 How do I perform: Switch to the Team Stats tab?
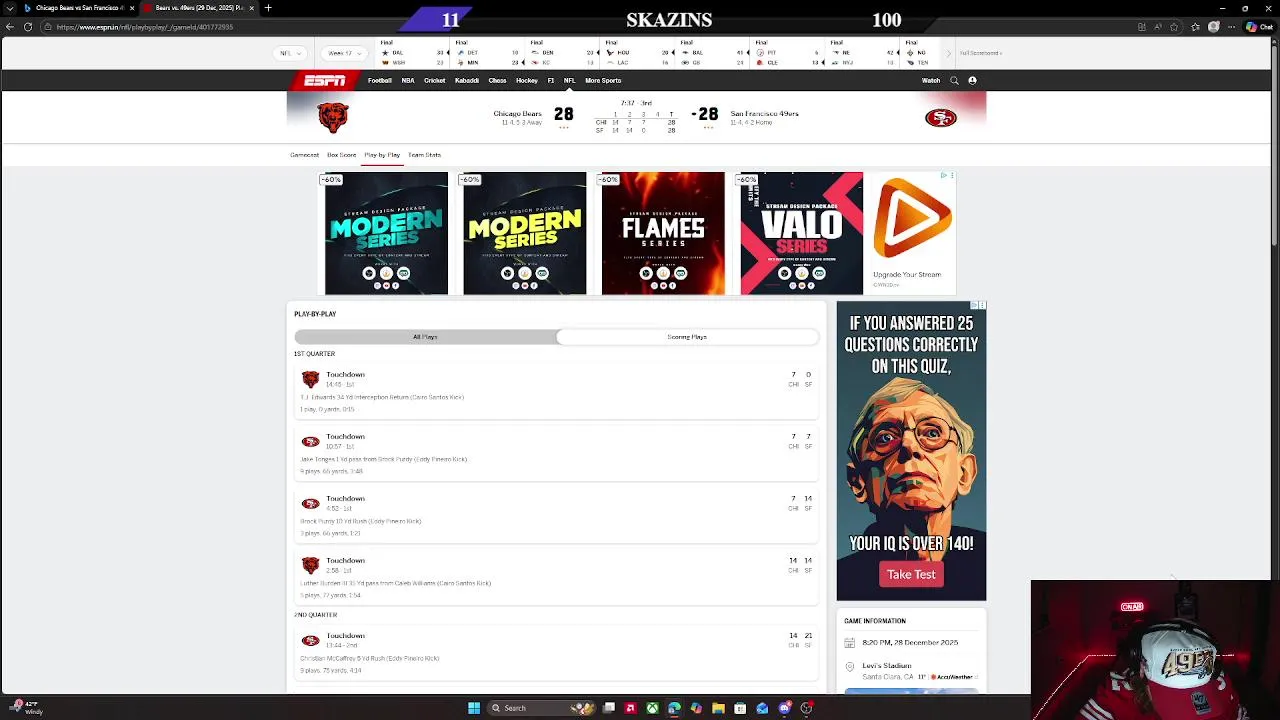click(424, 155)
